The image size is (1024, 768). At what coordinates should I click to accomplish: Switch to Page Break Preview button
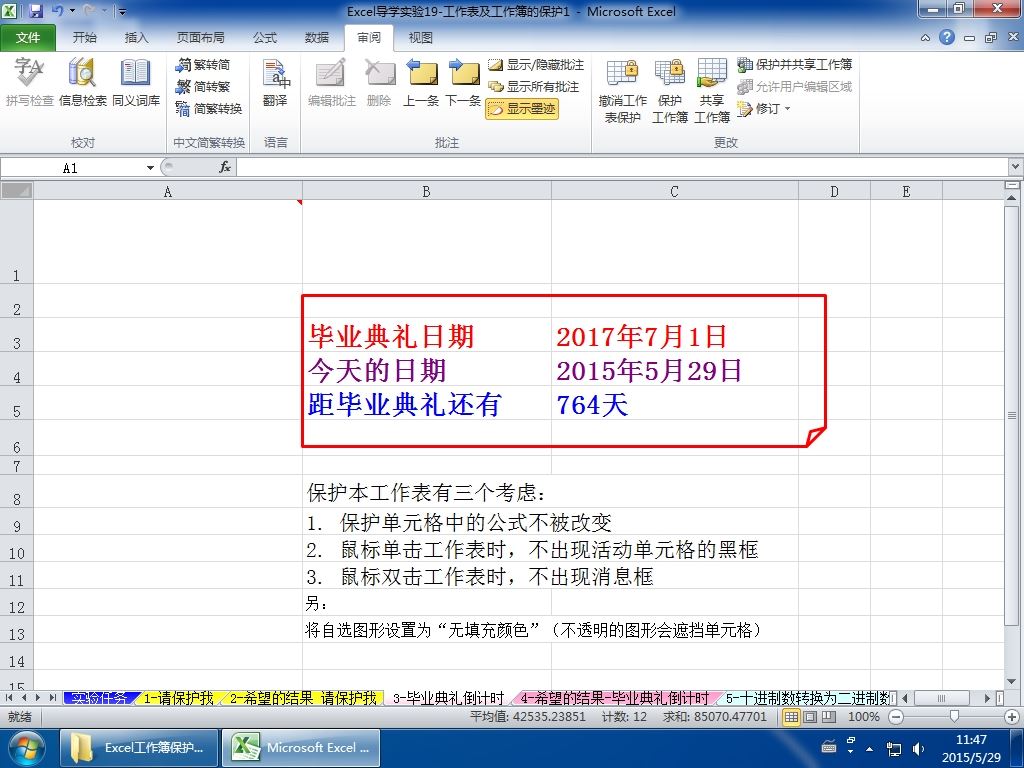(x=829, y=717)
